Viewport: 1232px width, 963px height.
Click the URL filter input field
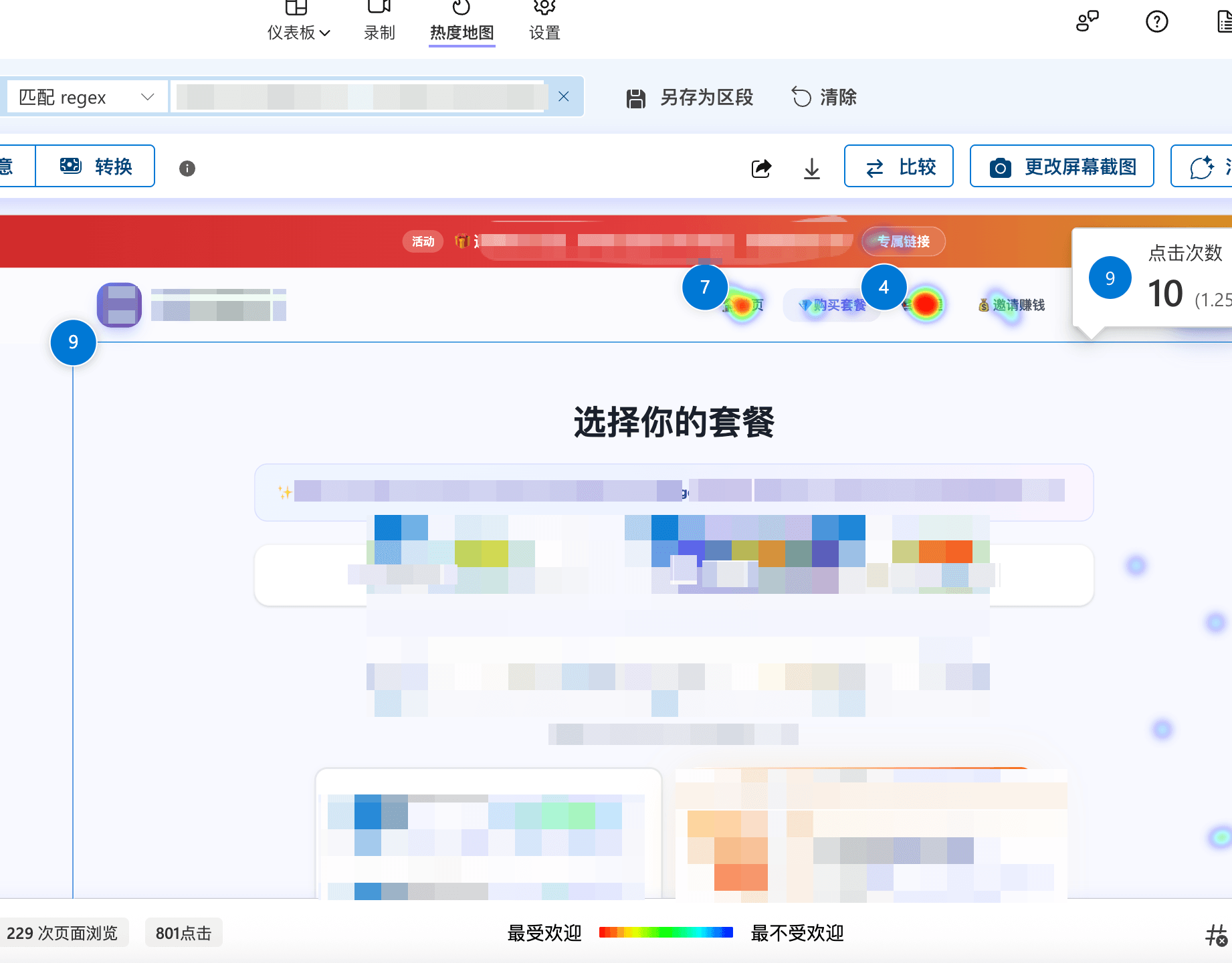pos(359,97)
